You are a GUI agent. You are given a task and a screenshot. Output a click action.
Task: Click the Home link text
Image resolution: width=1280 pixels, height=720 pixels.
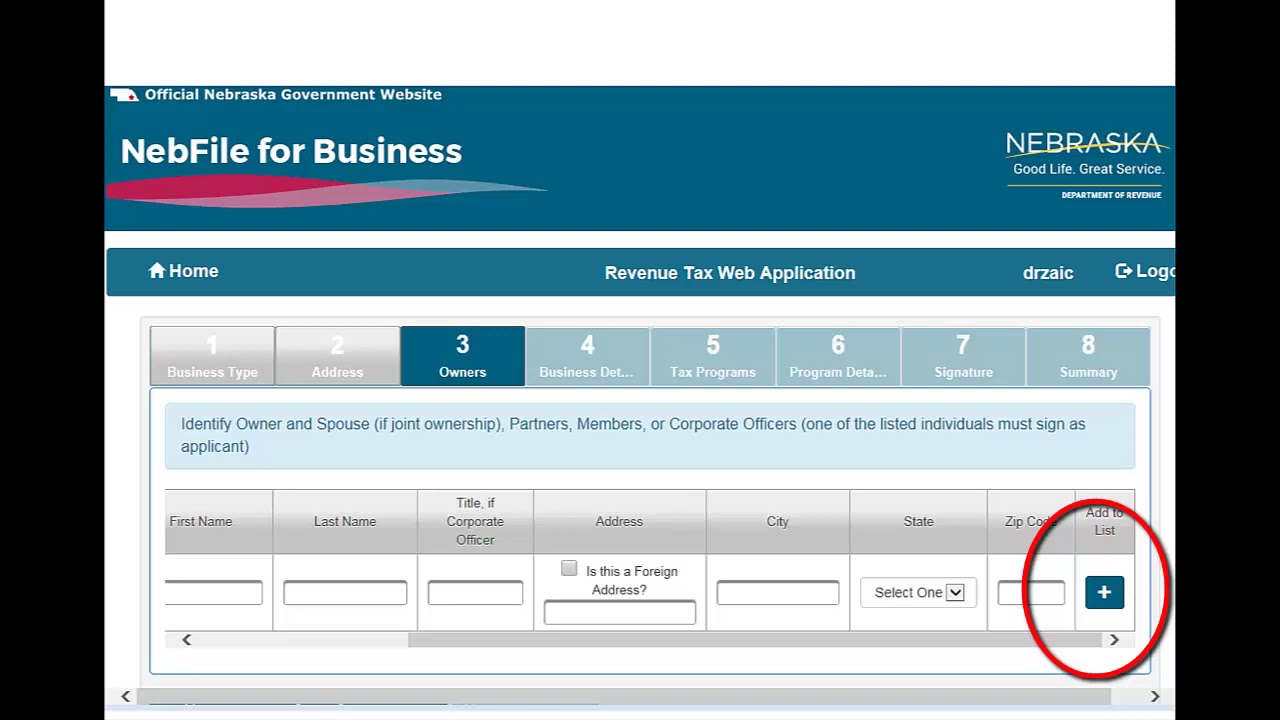pyautogui.click(x=193, y=271)
